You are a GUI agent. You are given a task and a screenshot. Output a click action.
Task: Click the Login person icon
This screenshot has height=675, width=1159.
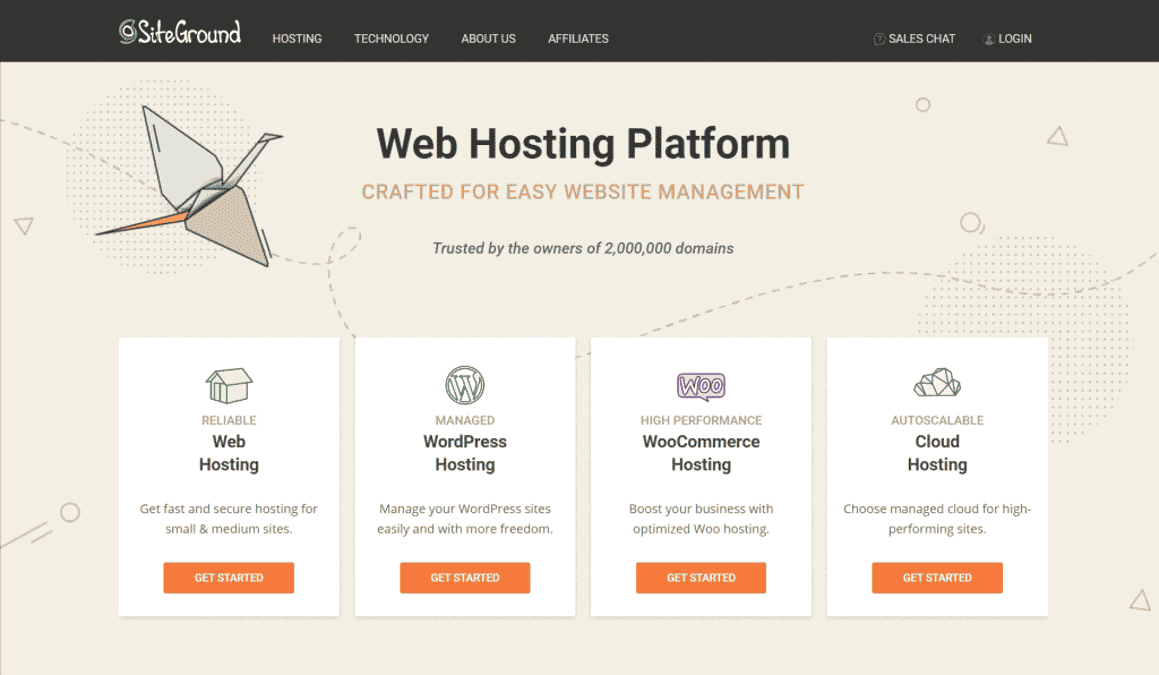click(988, 38)
